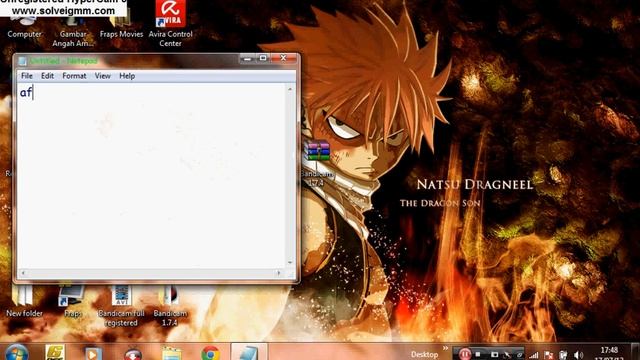Click the yellow number-6 taskbar icon
Screen dimensions: 640x360
[x=55, y=353]
